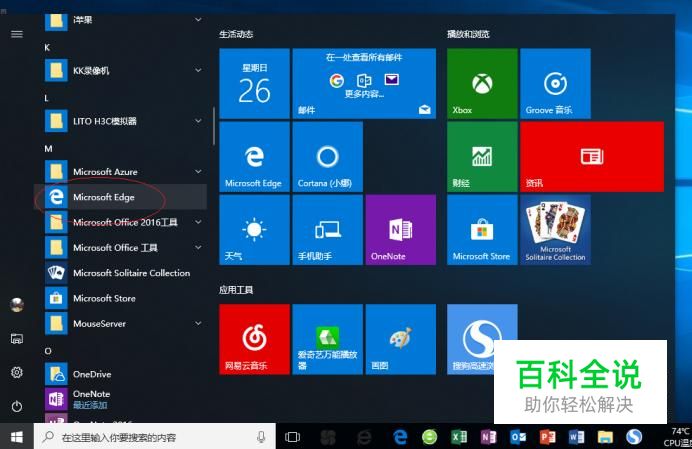Open the Microsoft Edge tile
This screenshot has width=692, height=449.
(254, 157)
